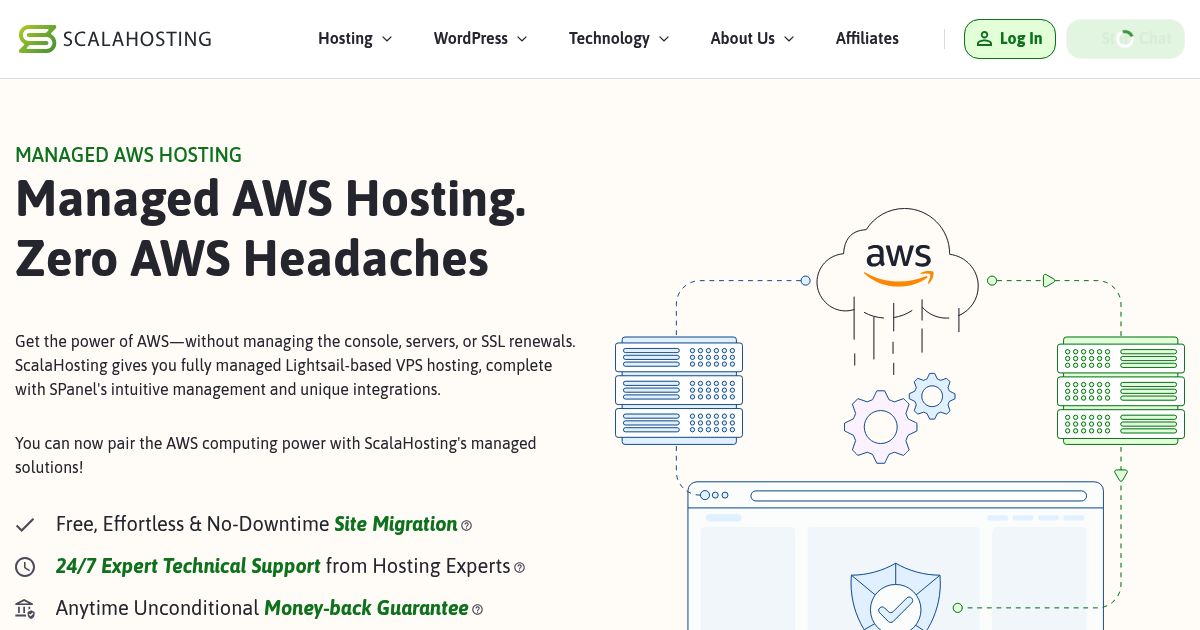Click the checkmark icon beside Site Migration
The image size is (1200, 630).
click(25, 524)
